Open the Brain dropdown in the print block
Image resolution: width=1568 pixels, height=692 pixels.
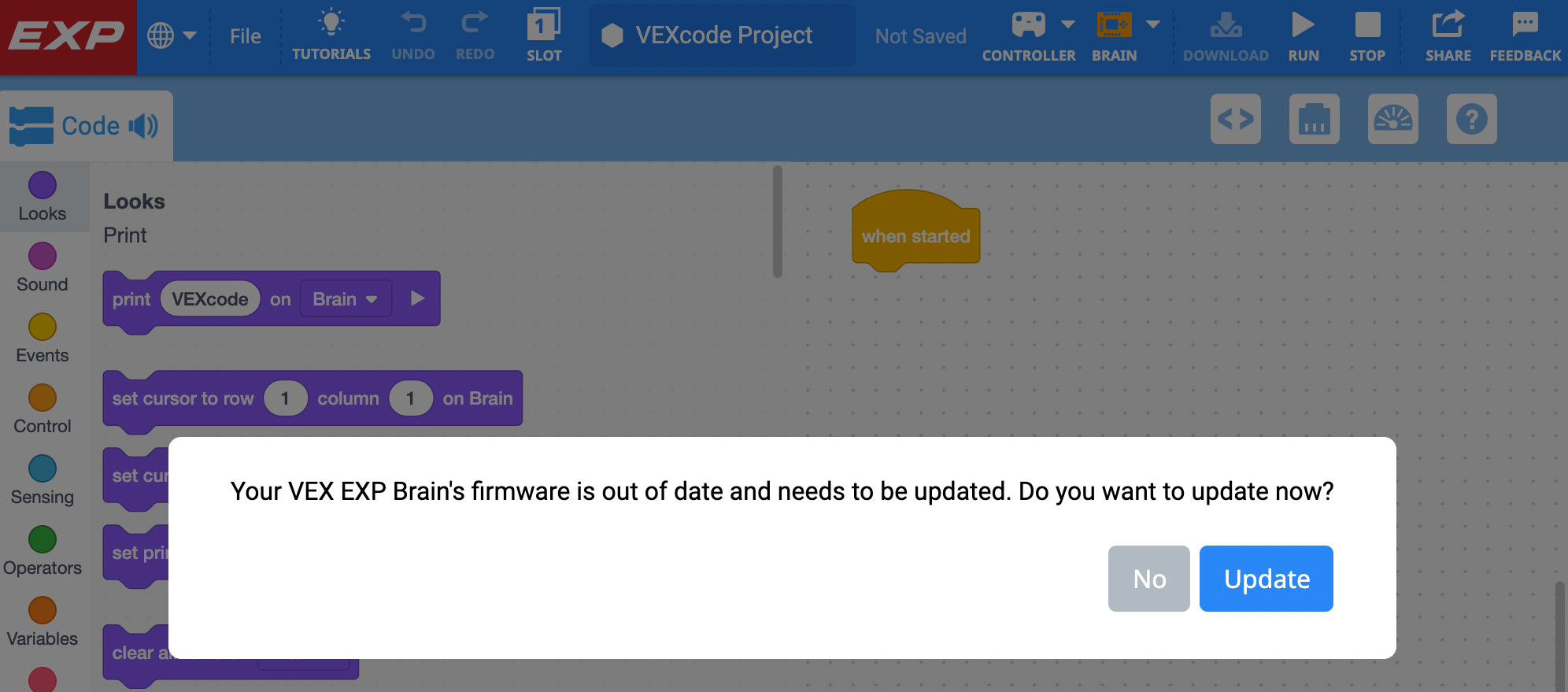(345, 298)
